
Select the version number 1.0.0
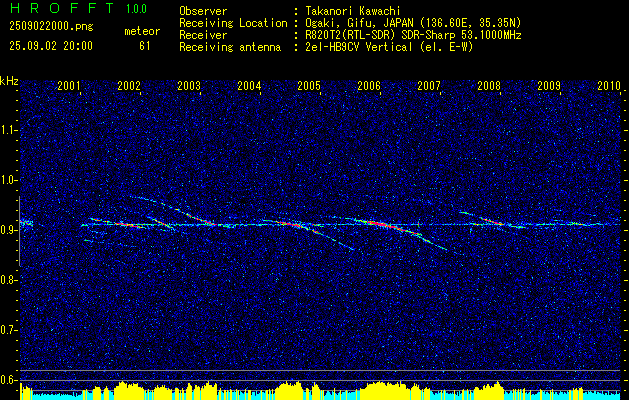(136, 9)
